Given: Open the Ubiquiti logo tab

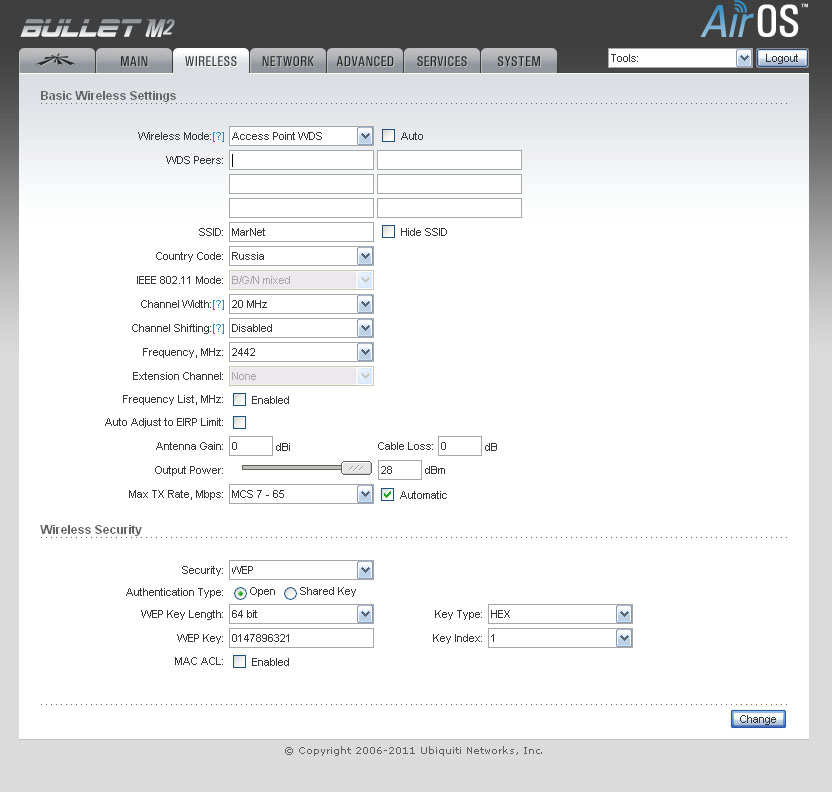Looking at the screenshot, I should pos(57,60).
